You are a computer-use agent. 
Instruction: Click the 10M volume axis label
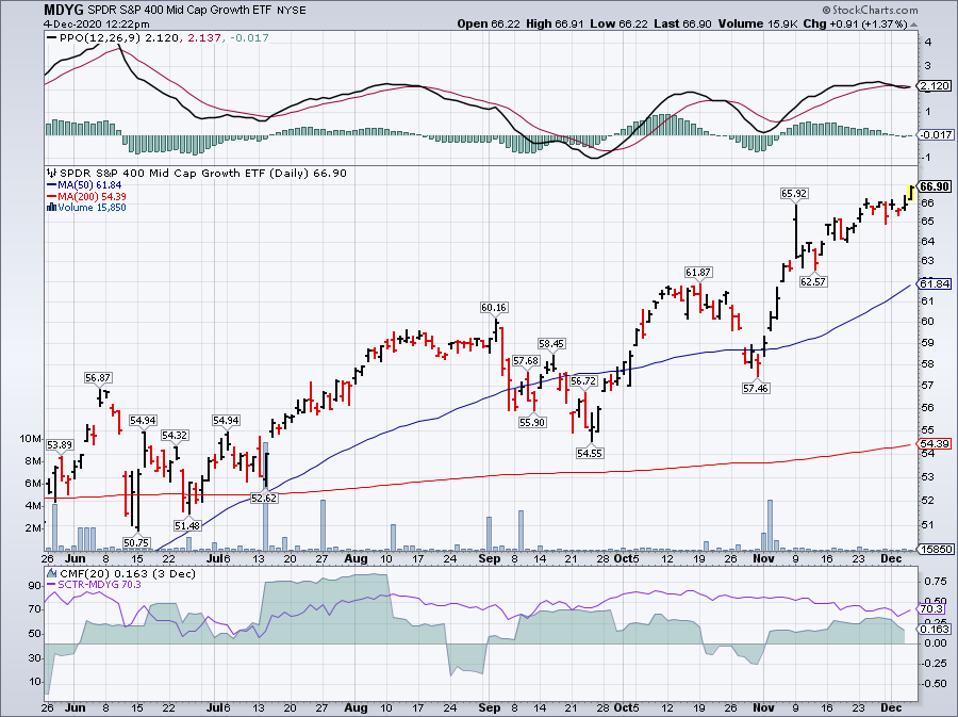(x=31, y=439)
